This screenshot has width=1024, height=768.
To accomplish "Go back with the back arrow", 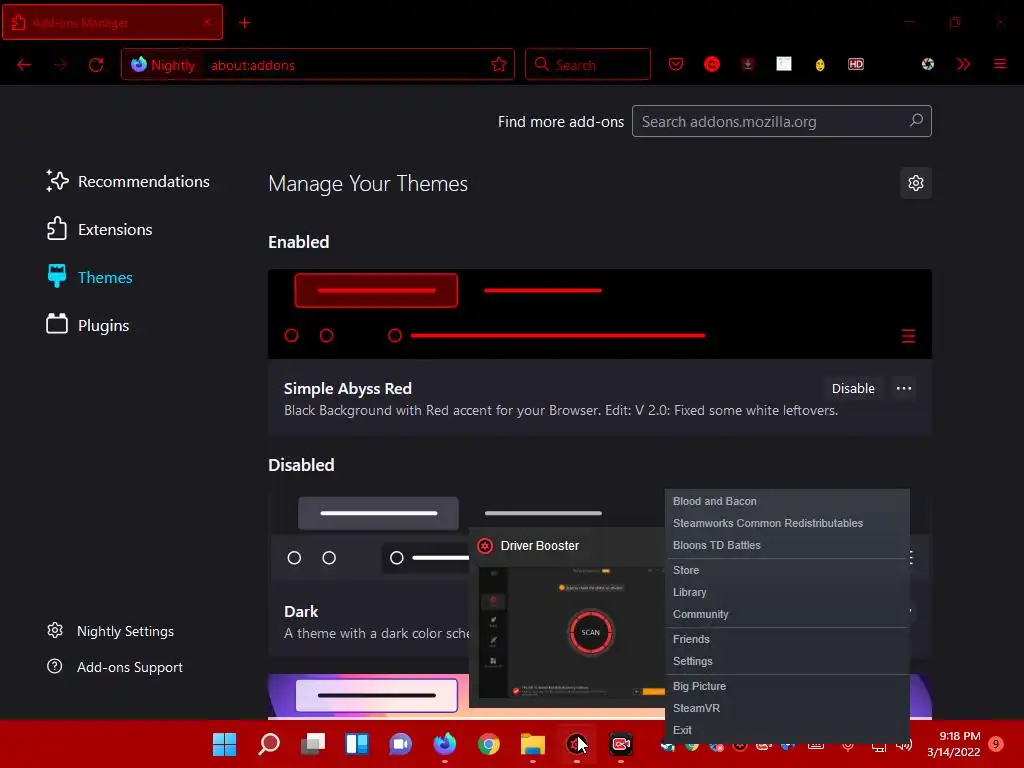I will [x=24, y=65].
